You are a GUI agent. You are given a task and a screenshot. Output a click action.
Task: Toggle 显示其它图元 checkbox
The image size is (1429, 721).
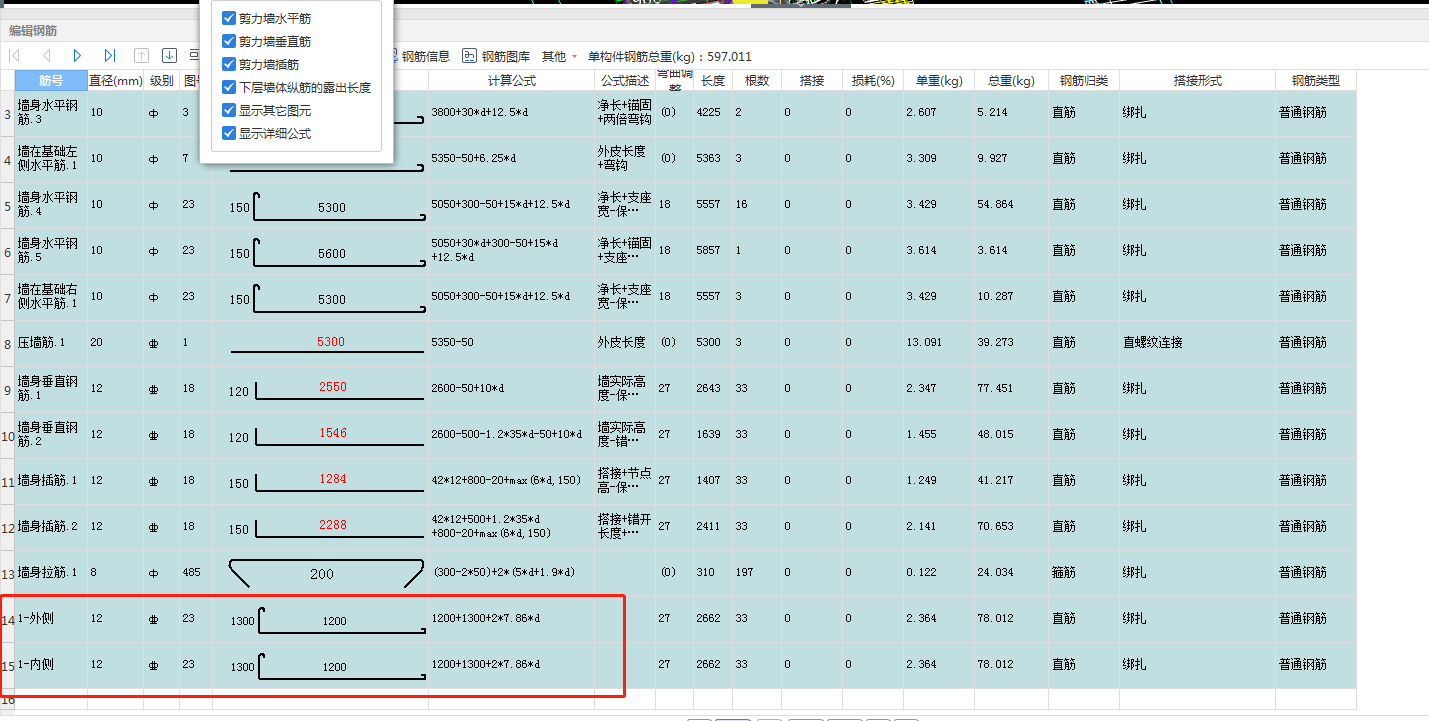tap(229, 110)
